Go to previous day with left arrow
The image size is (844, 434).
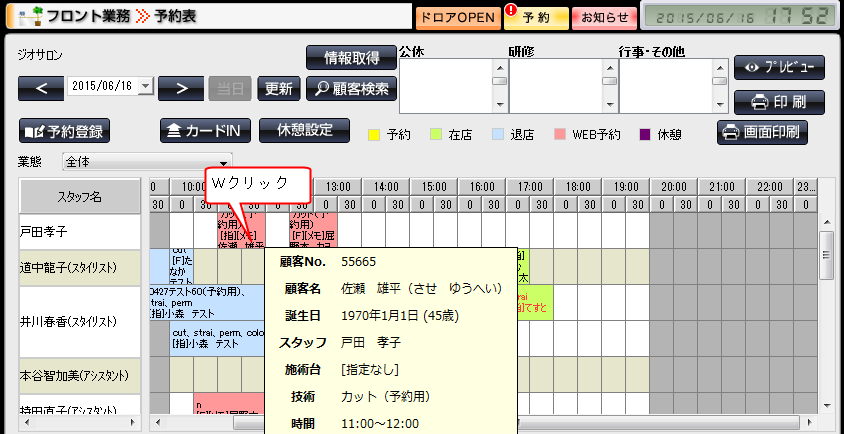(x=40, y=87)
